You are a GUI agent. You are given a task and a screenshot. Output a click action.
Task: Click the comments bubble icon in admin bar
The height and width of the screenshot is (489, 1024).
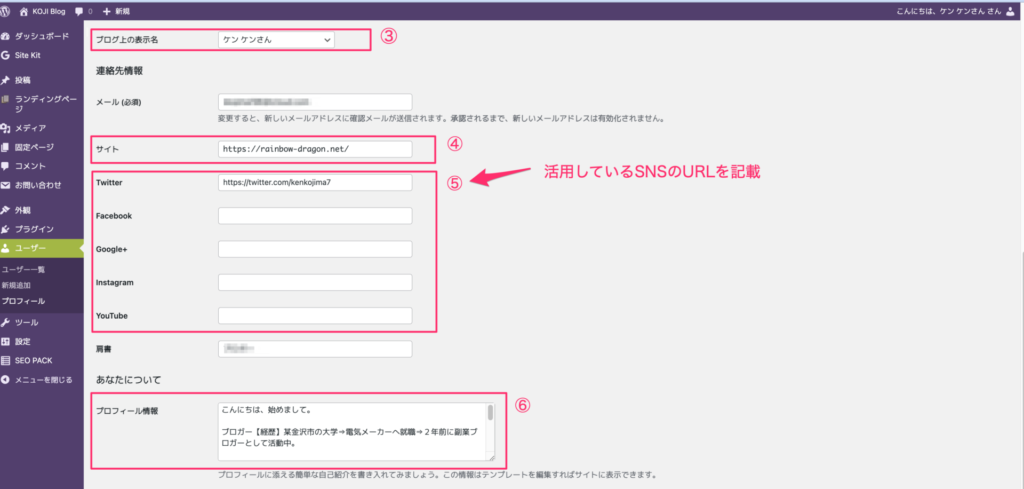point(79,12)
